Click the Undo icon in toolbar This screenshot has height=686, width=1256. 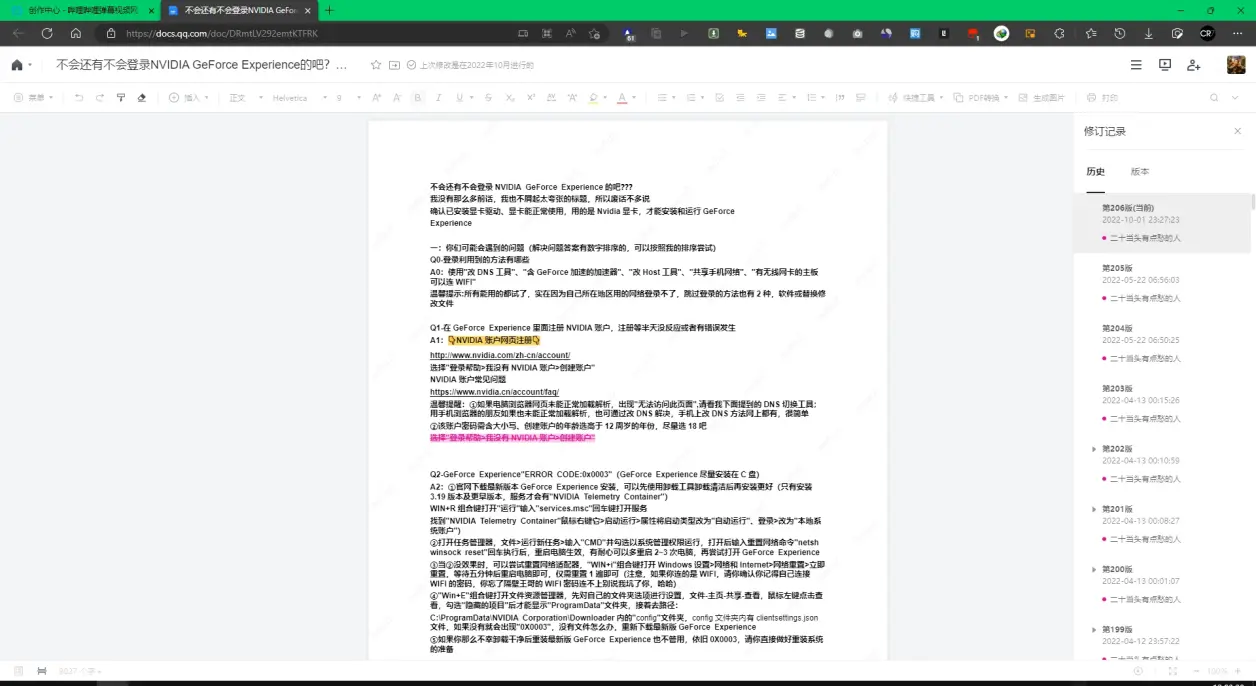(x=79, y=98)
